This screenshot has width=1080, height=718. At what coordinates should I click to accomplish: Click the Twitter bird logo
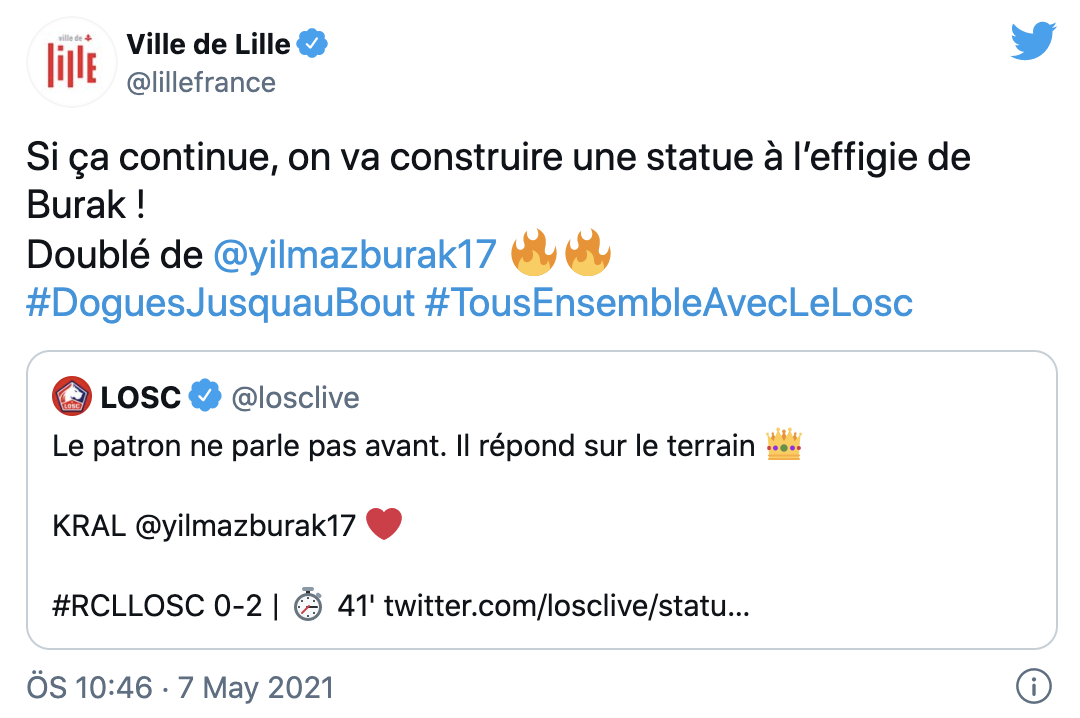(1033, 42)
